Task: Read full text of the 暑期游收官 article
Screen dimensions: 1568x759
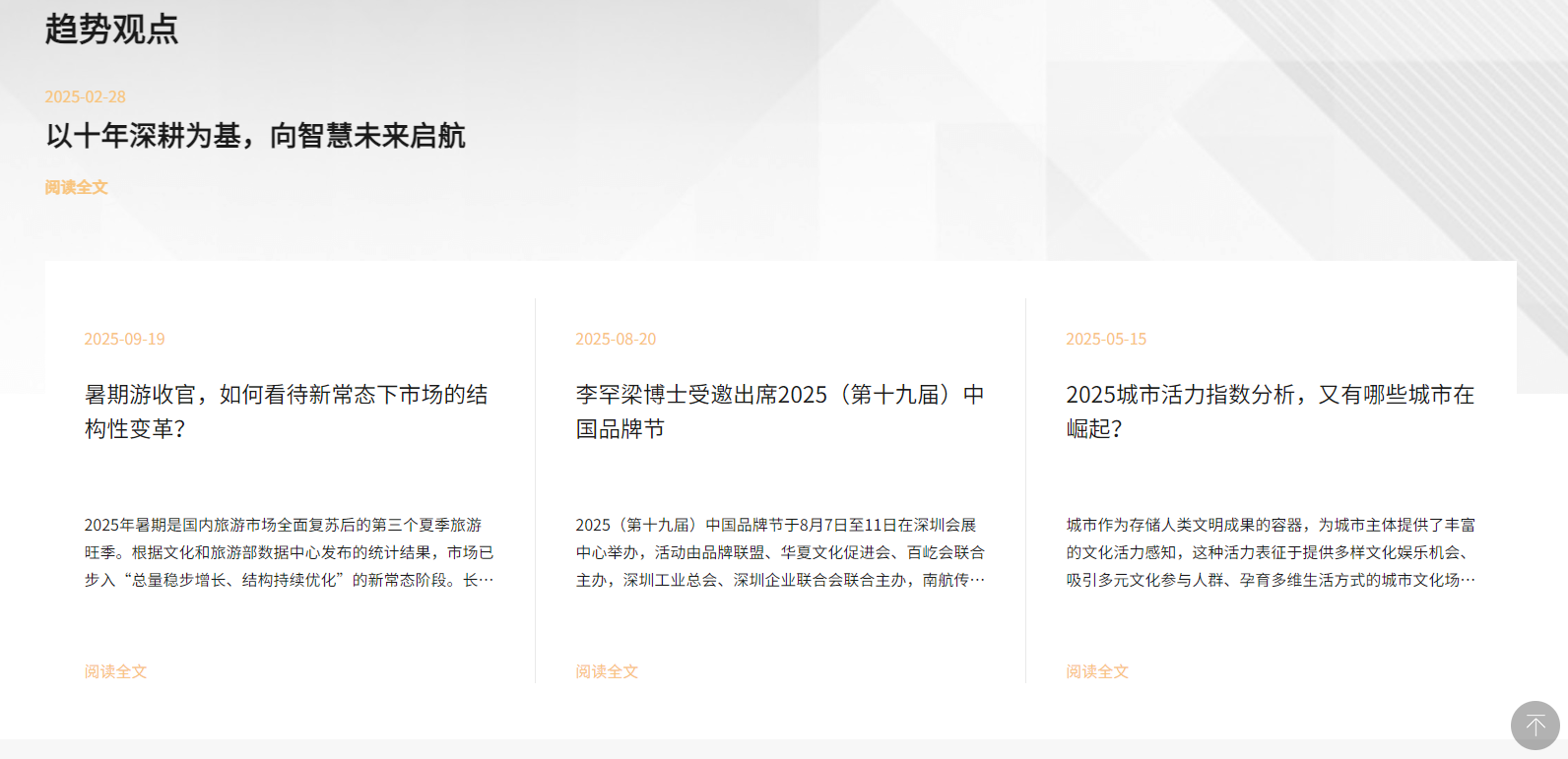Action: pos(115,671)
